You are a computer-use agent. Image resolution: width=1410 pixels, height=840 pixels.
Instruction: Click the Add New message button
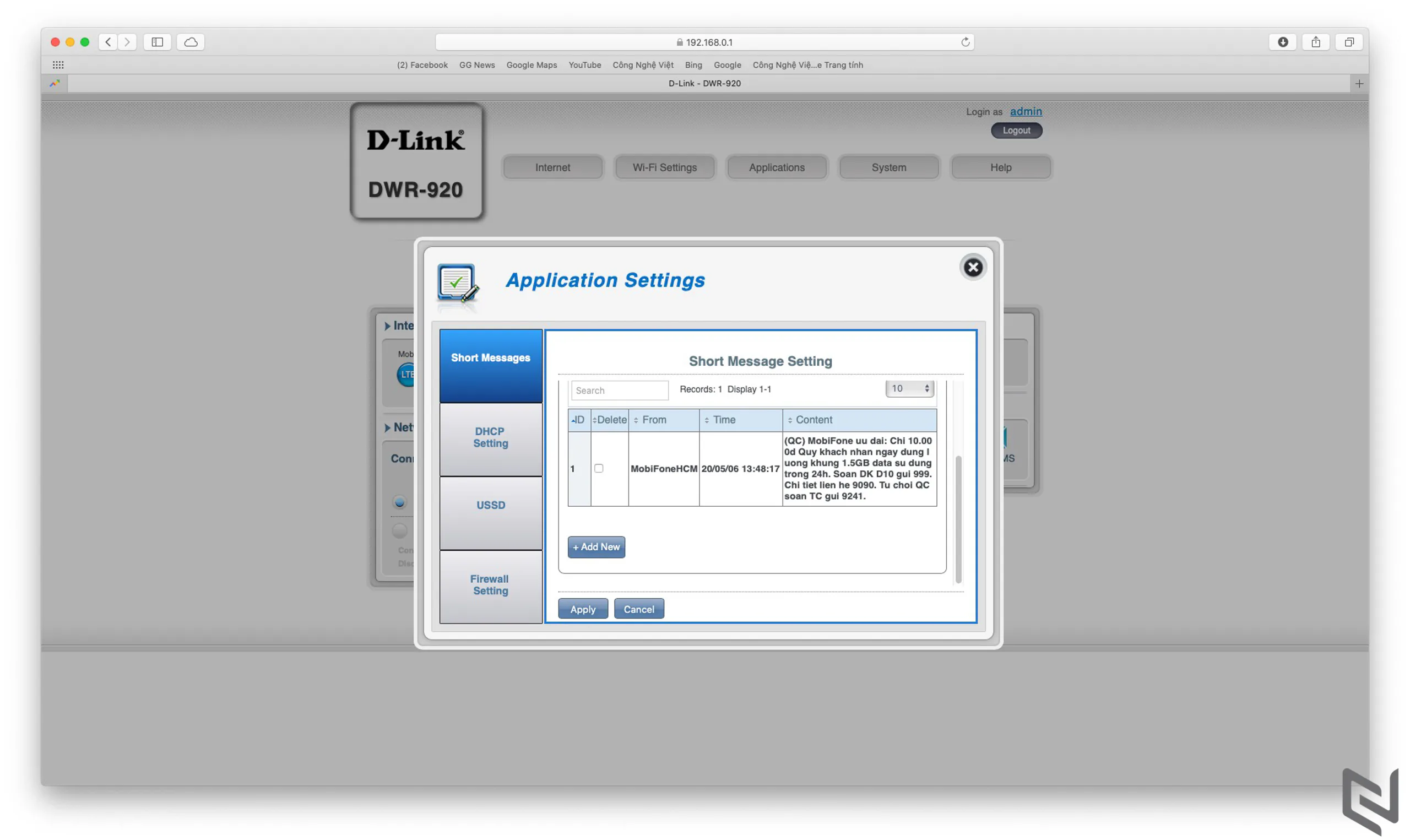click(596, 547)
